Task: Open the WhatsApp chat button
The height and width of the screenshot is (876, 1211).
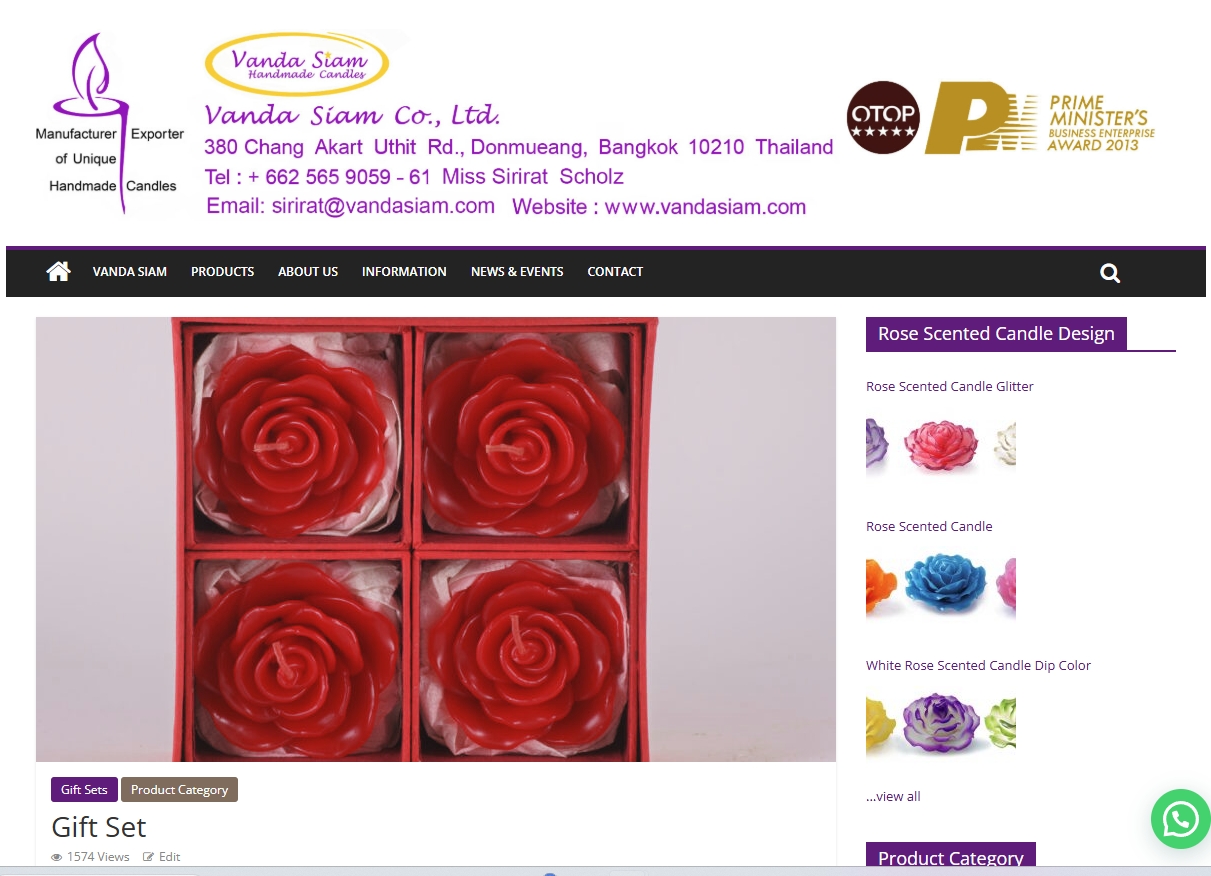Action: point(1181,819)
